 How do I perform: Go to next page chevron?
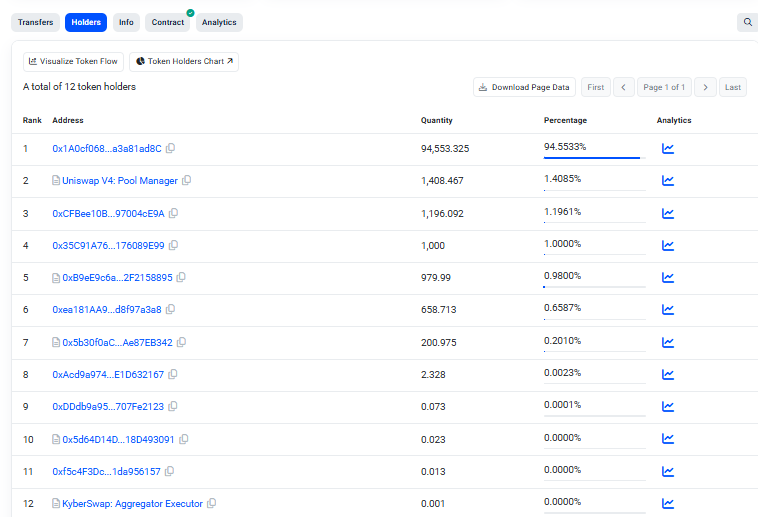pyautogui.click(x=705, y=88)
